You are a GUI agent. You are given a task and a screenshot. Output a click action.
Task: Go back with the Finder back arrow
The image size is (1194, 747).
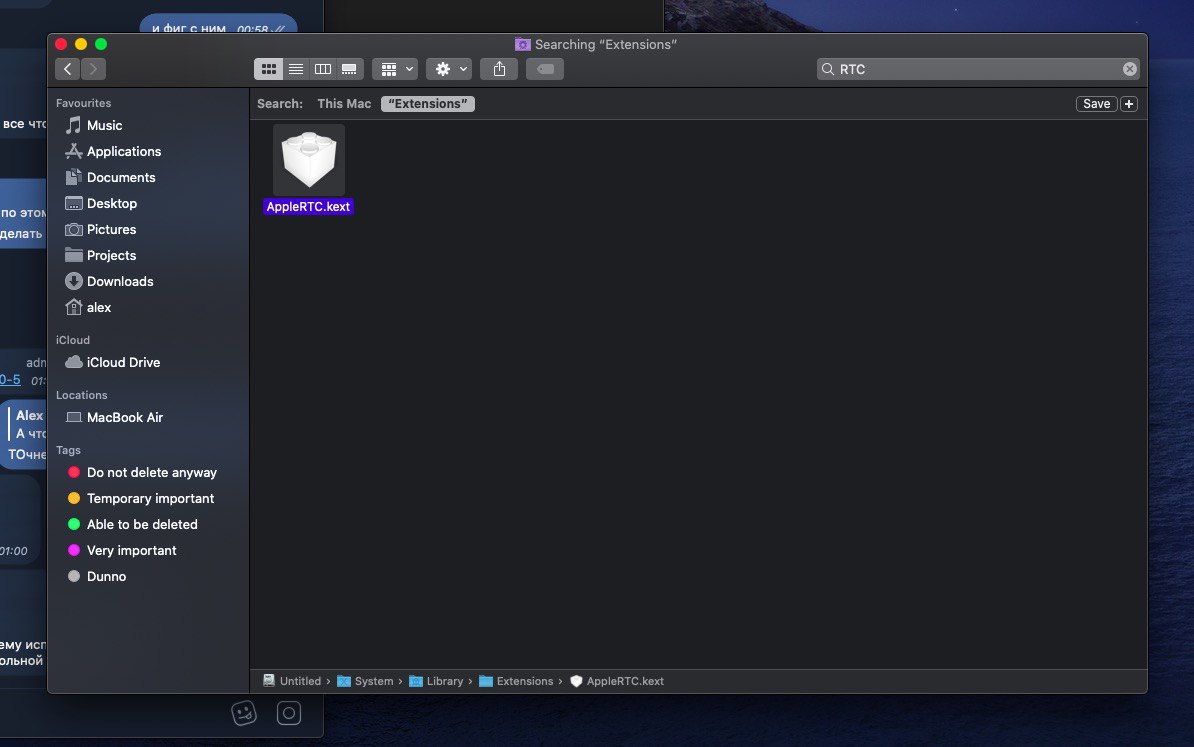pyautogui.click(x=68, y=69)
